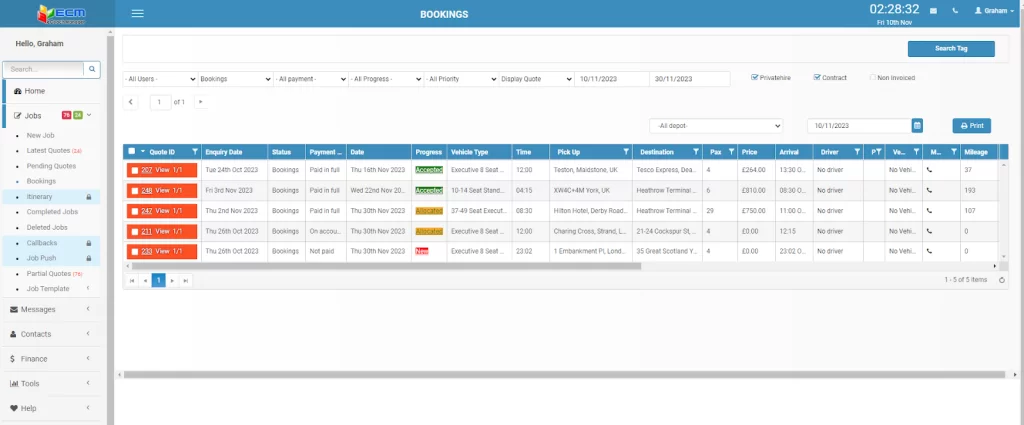Enable the Non Invoiced checkbox
1024x425 pixels.
872,77
